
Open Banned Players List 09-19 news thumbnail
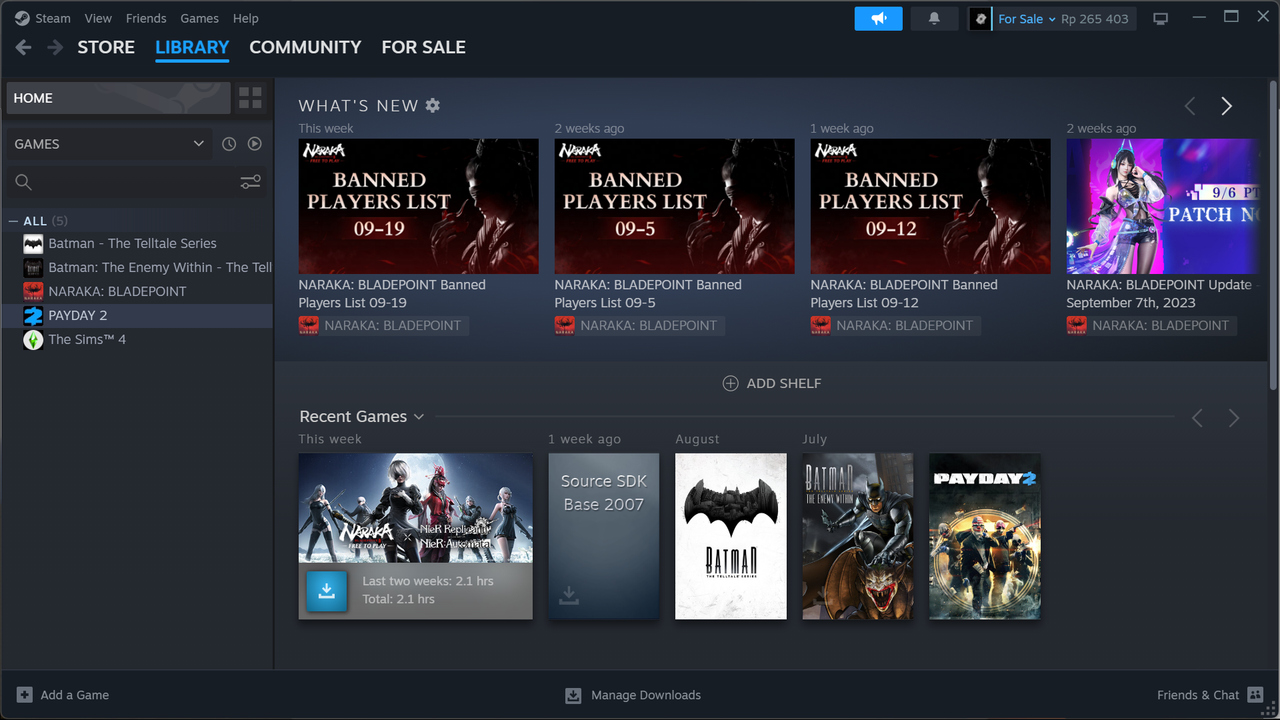pyautogui.click(x=418, y=206)
